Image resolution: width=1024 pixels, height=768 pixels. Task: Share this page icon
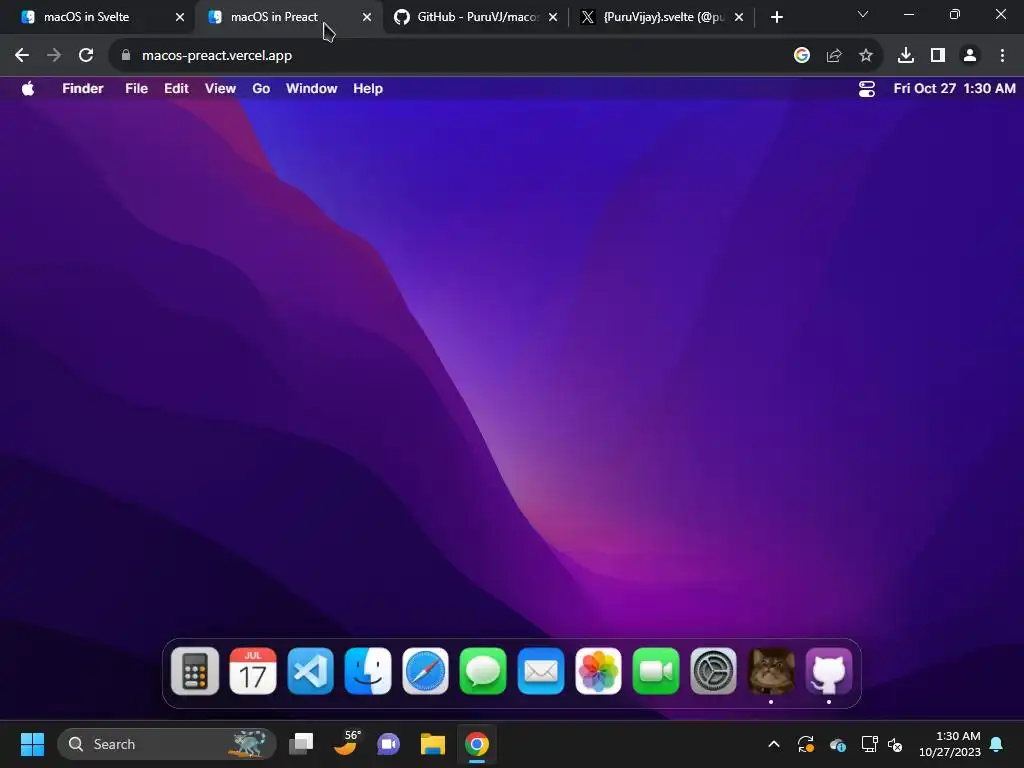pos(834,56)
